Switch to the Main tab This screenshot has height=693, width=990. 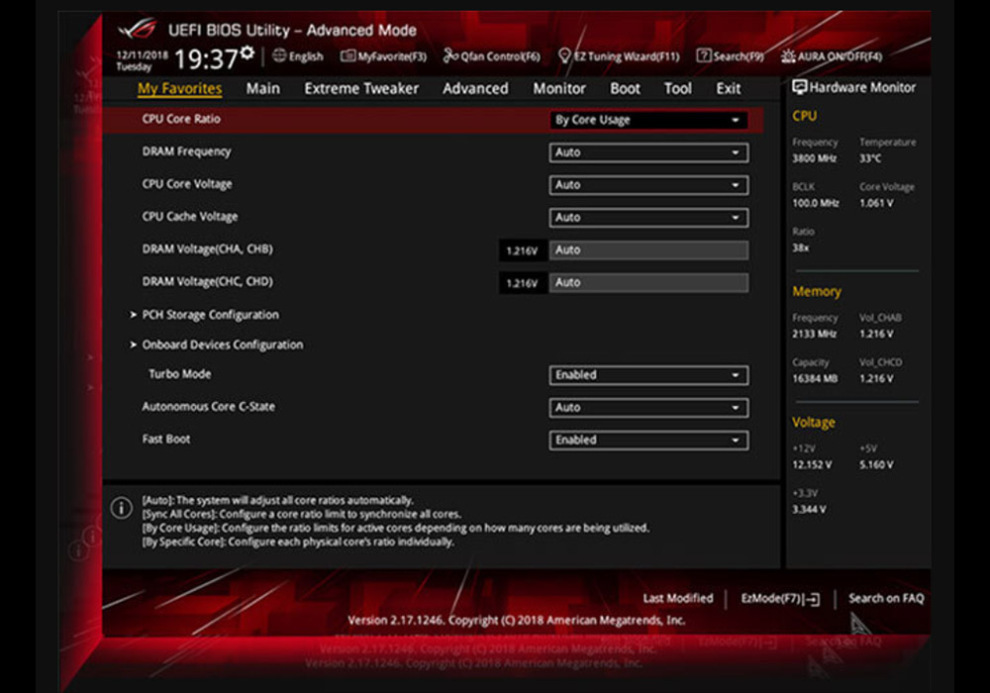point(263,88)
